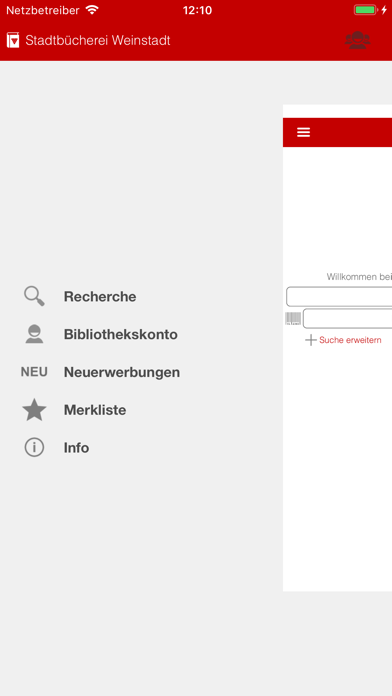Tap the Stadtbücherei Weinstadt title
392x696 pixels.
98,40
